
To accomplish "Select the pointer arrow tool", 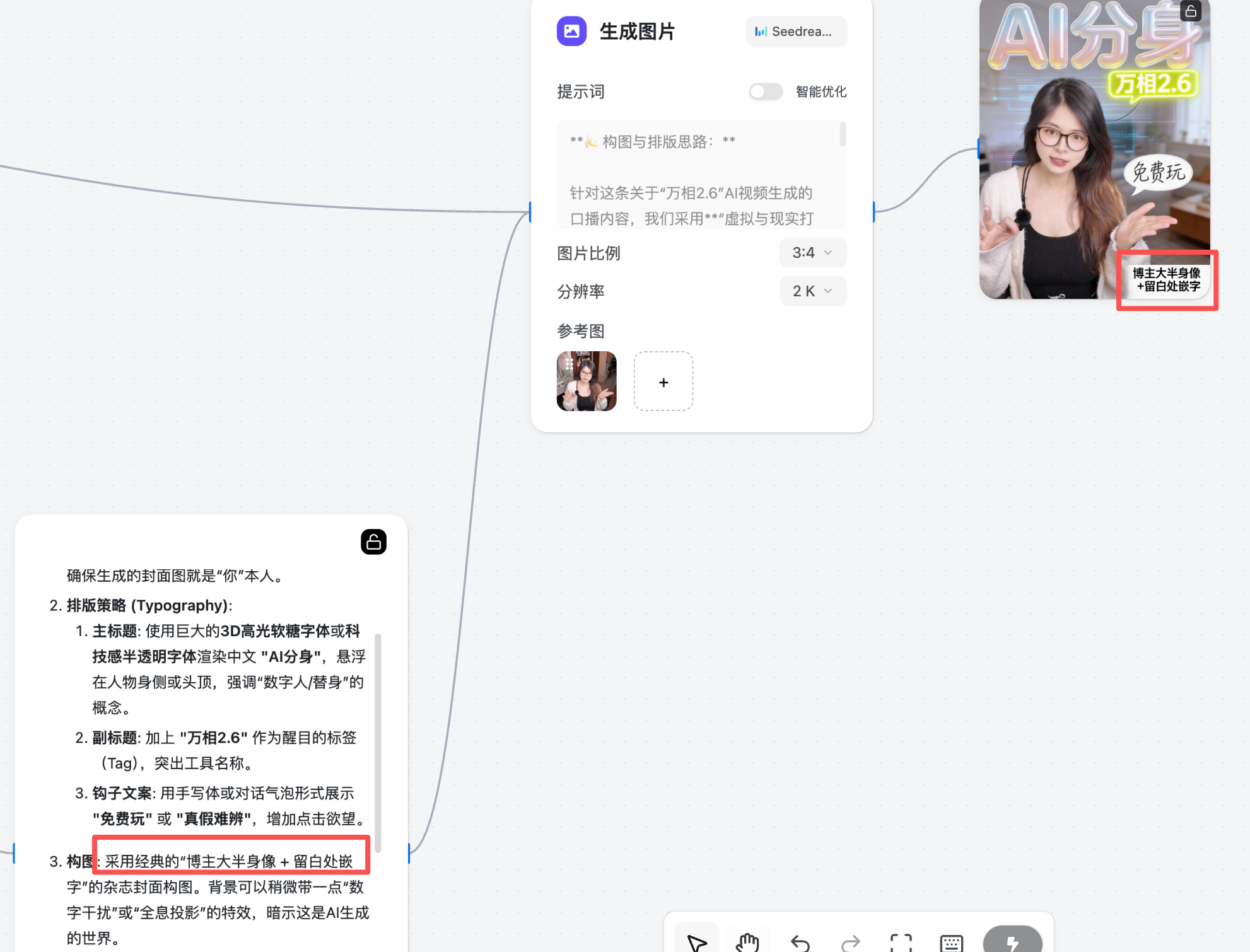I will click(x=697, y=942).
